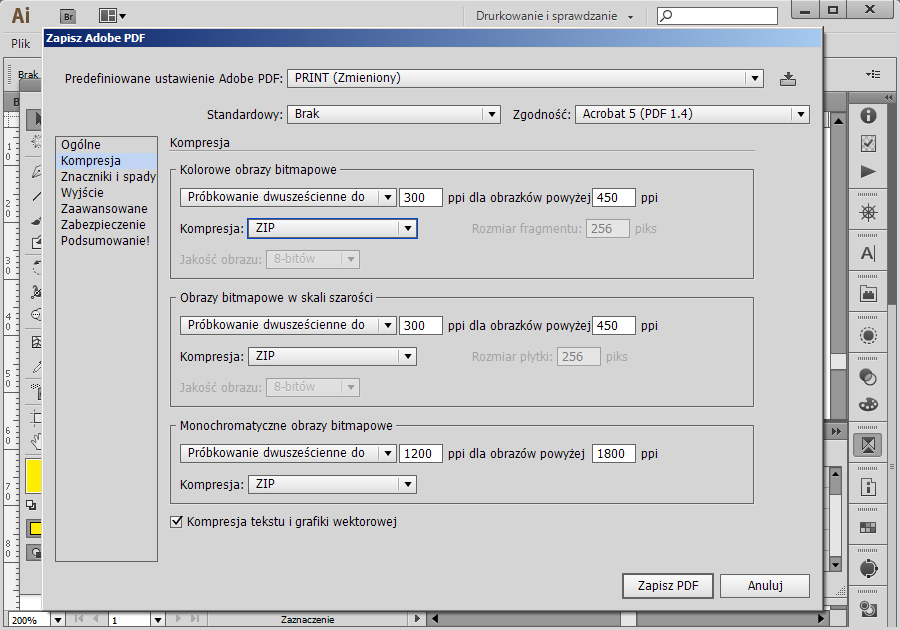Open the Kompresja dropdown for monochrome images
Viewport: 900px width, 630px height.
click(332, 484)
